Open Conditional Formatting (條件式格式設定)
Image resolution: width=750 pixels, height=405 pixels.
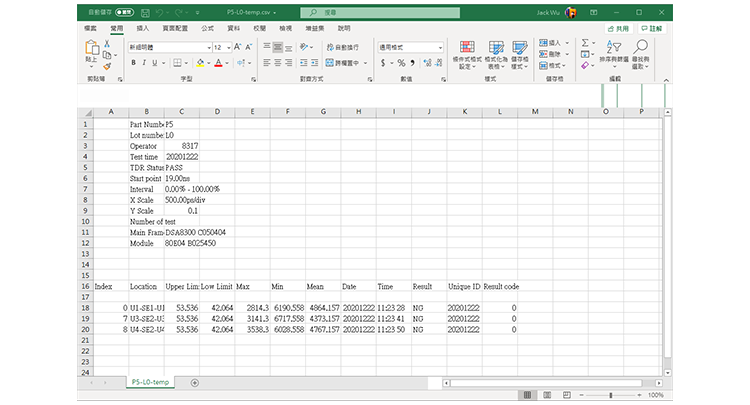point(467,55)
